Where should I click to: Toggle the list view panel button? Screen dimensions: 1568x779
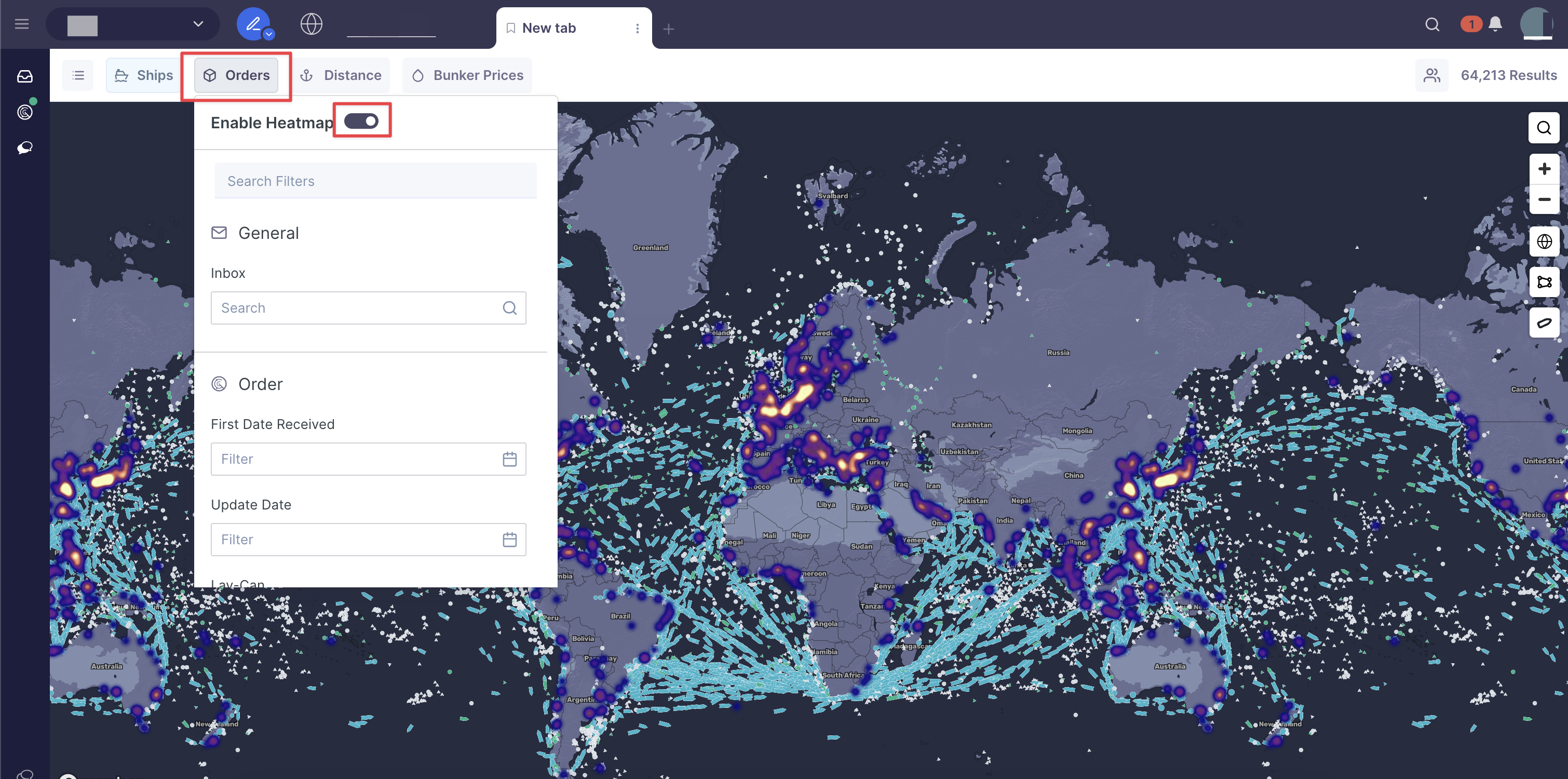pyautogui.click(x=78, y=75)
